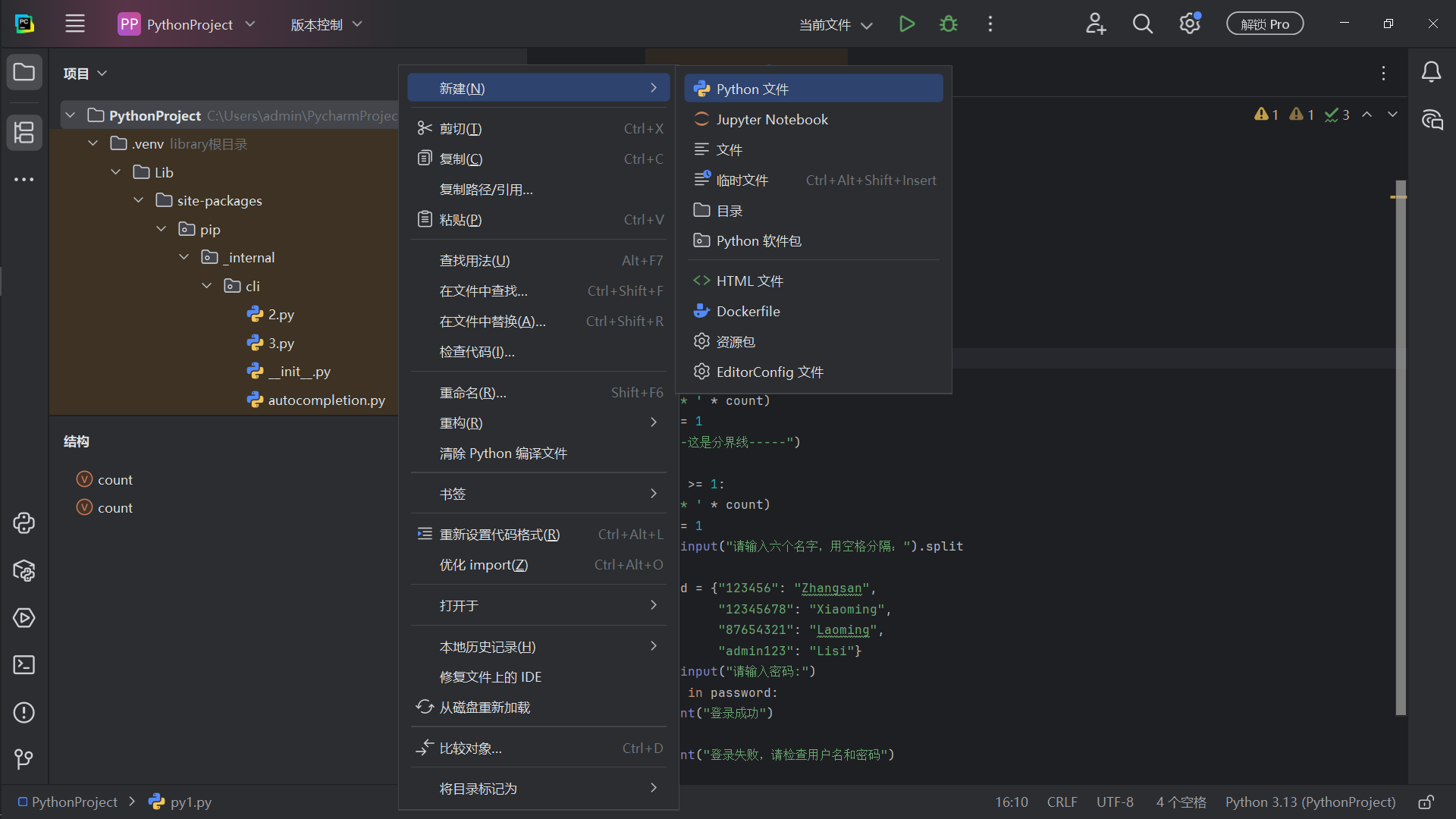1456x819 pixels.
Task: Open the Structure tool window in the sidebar
Action: click(24, 133)
